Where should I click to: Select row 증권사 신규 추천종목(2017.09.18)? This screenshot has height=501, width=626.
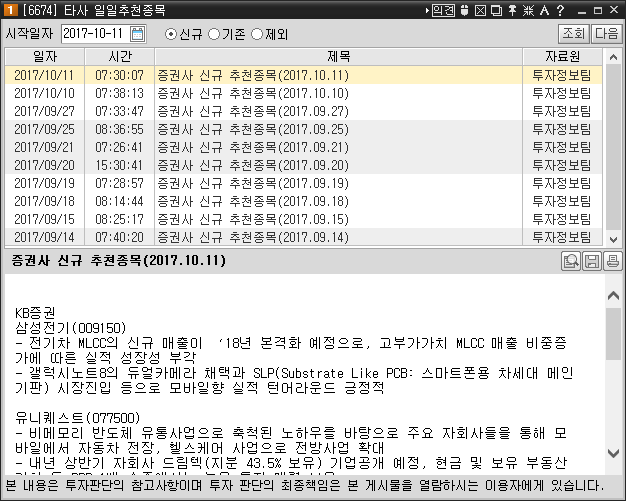point(303,201)
